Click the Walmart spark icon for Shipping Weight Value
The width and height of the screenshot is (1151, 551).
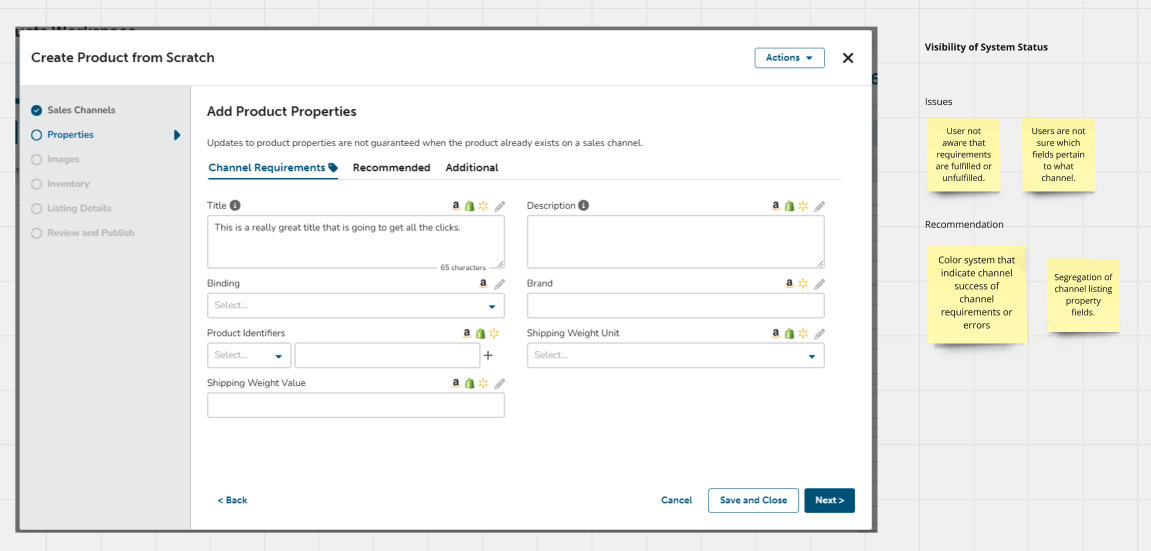pos(483,383)
